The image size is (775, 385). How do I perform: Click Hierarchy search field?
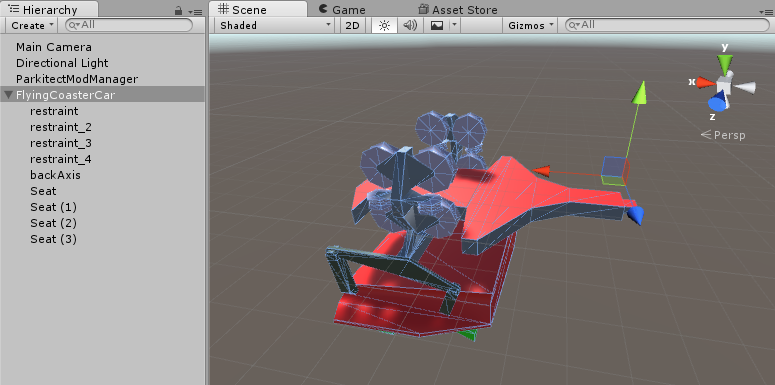pyautogui.click(x=129, y=25)
